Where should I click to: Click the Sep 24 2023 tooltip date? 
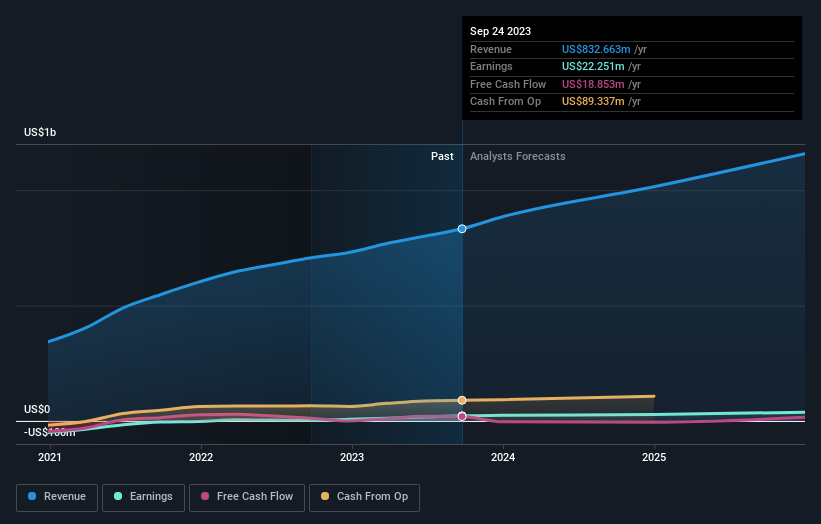[501, 31]
